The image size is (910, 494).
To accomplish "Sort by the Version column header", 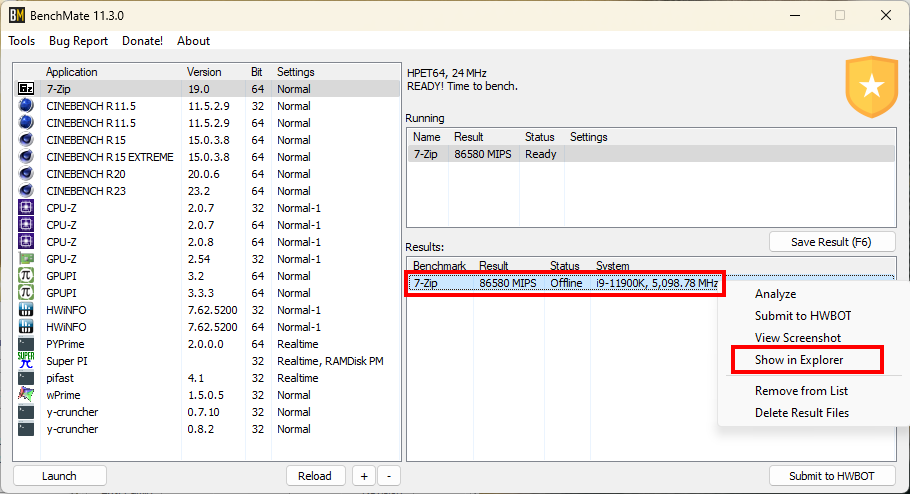I will [x=204, y=72].
